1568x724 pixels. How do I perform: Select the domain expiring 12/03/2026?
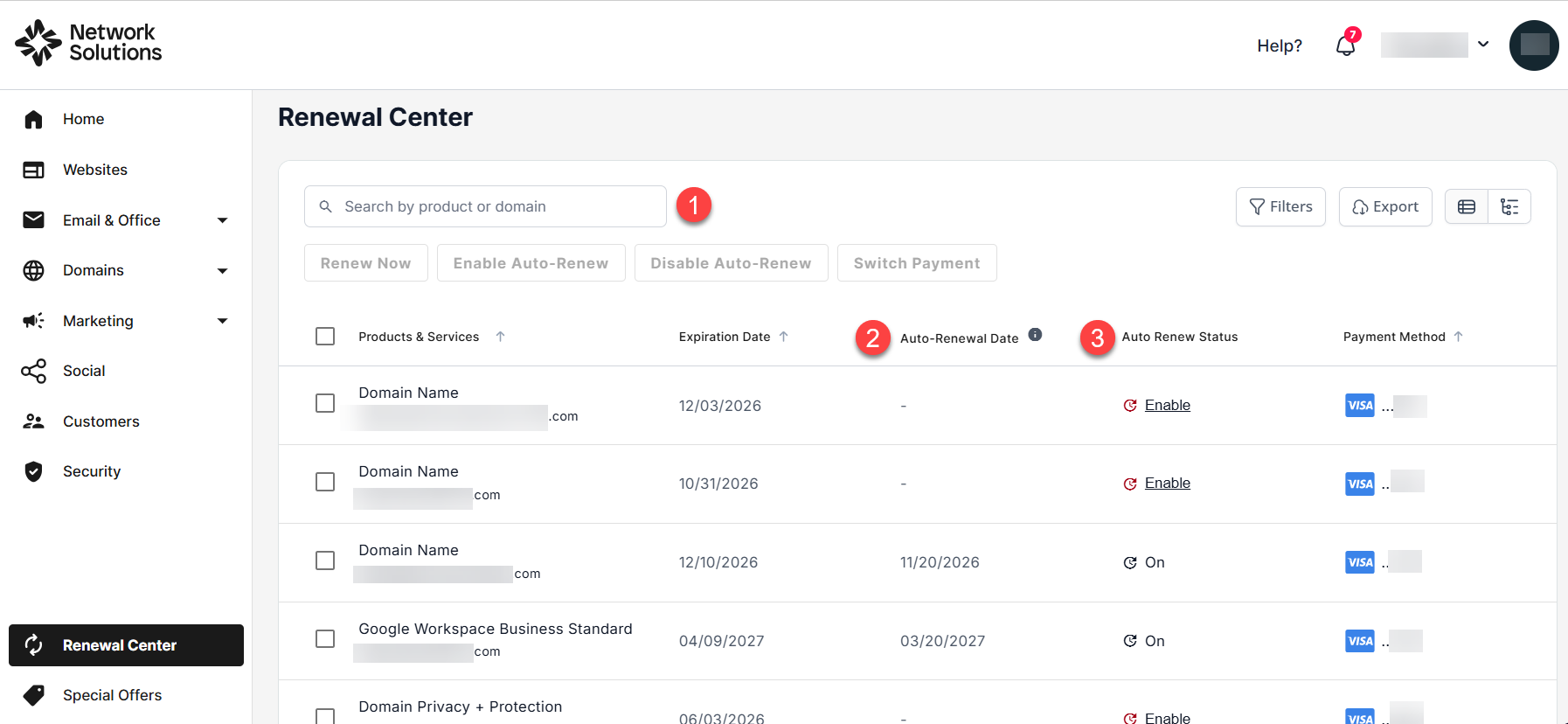click(x=325, y=403)
